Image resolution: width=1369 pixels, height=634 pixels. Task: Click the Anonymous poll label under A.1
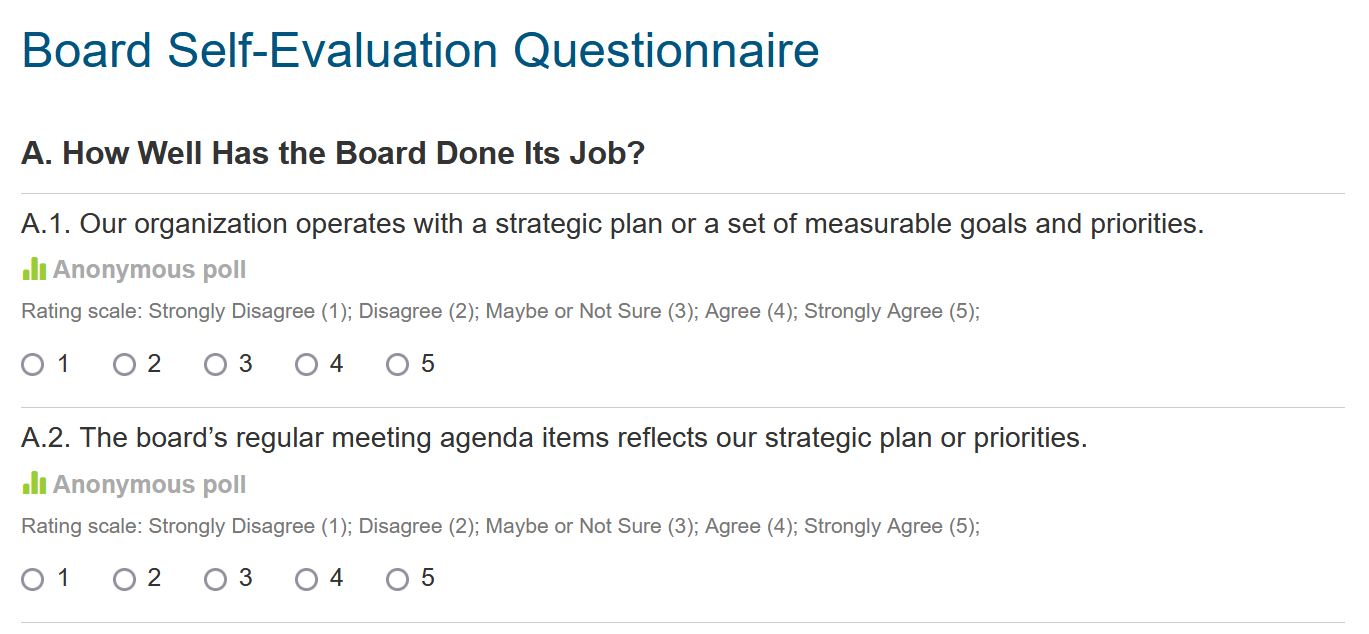pyautogui.click(x=149, y=270)
